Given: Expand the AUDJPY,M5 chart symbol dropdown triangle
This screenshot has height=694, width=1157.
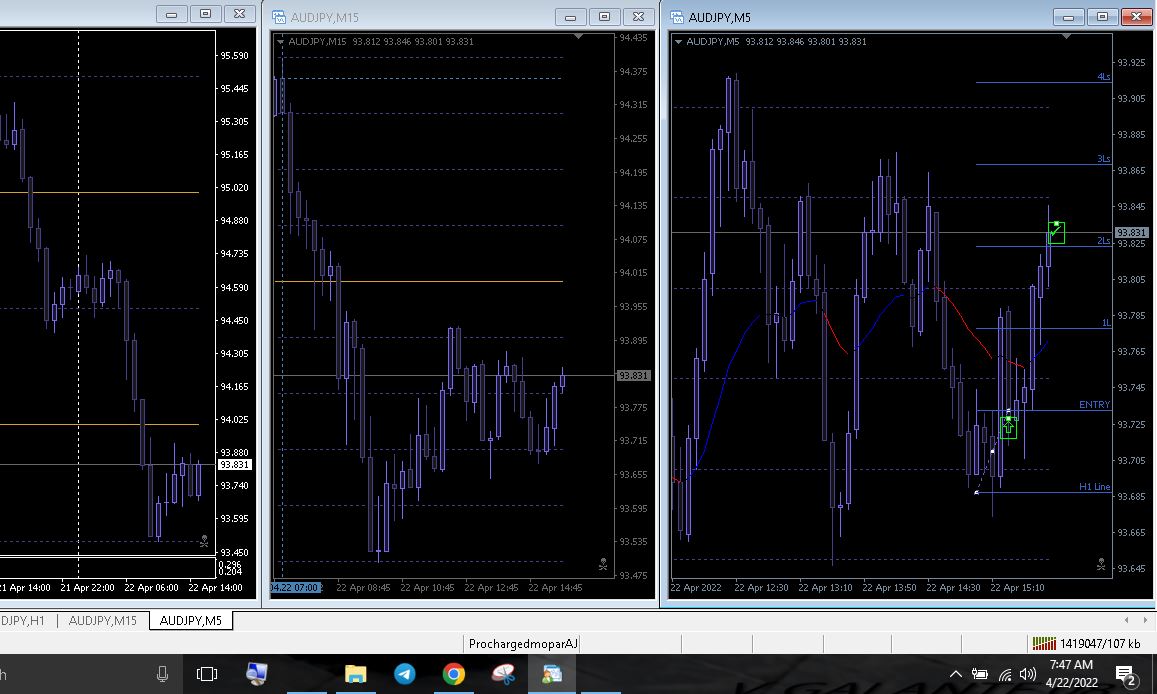Looking at the screenshot, I should click(679, 42).
